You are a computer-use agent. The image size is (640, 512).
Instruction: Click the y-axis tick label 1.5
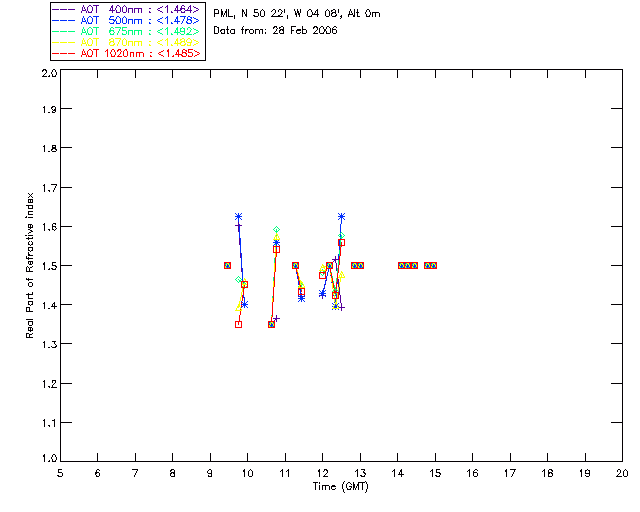49,266
